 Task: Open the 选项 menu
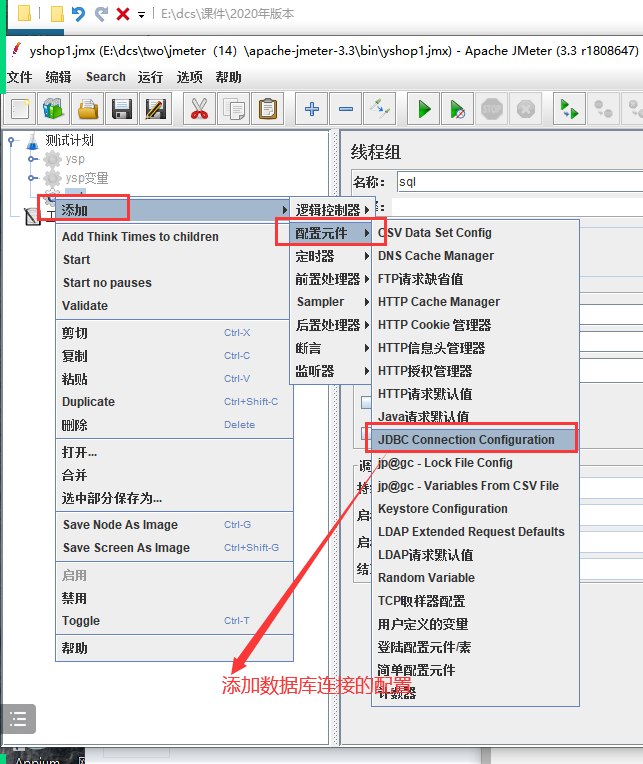click(x=189, y=77)
